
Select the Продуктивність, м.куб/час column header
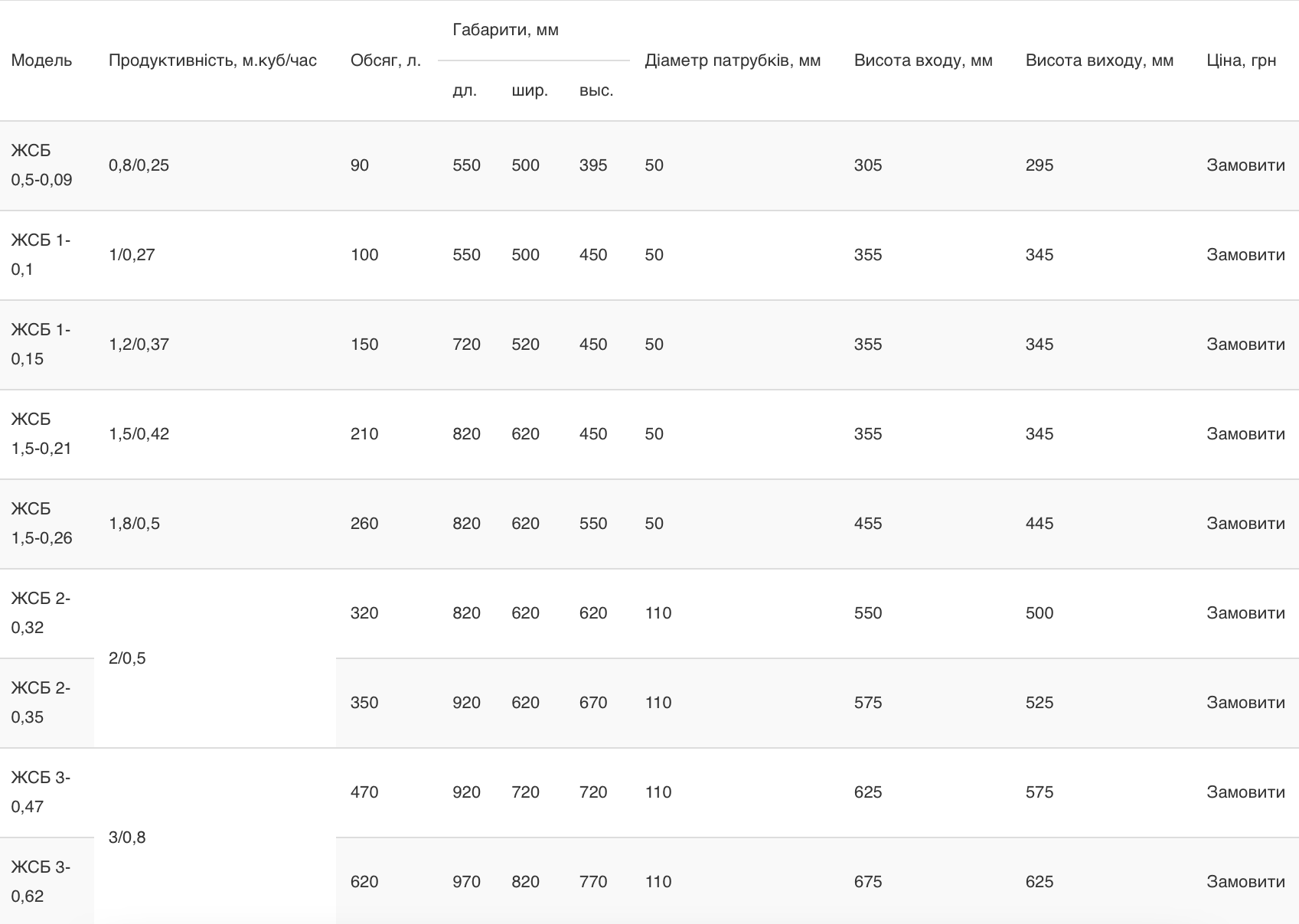[x=213, y=60]
